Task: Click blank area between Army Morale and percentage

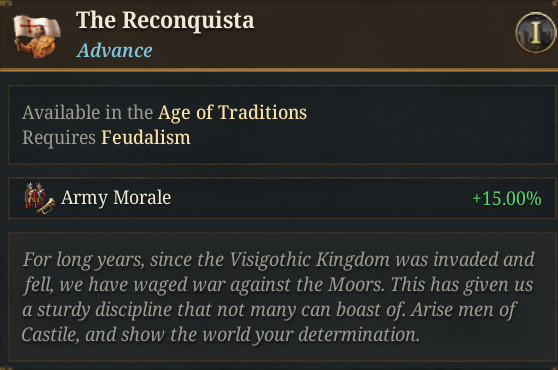Action: click(x=320, y=198)
